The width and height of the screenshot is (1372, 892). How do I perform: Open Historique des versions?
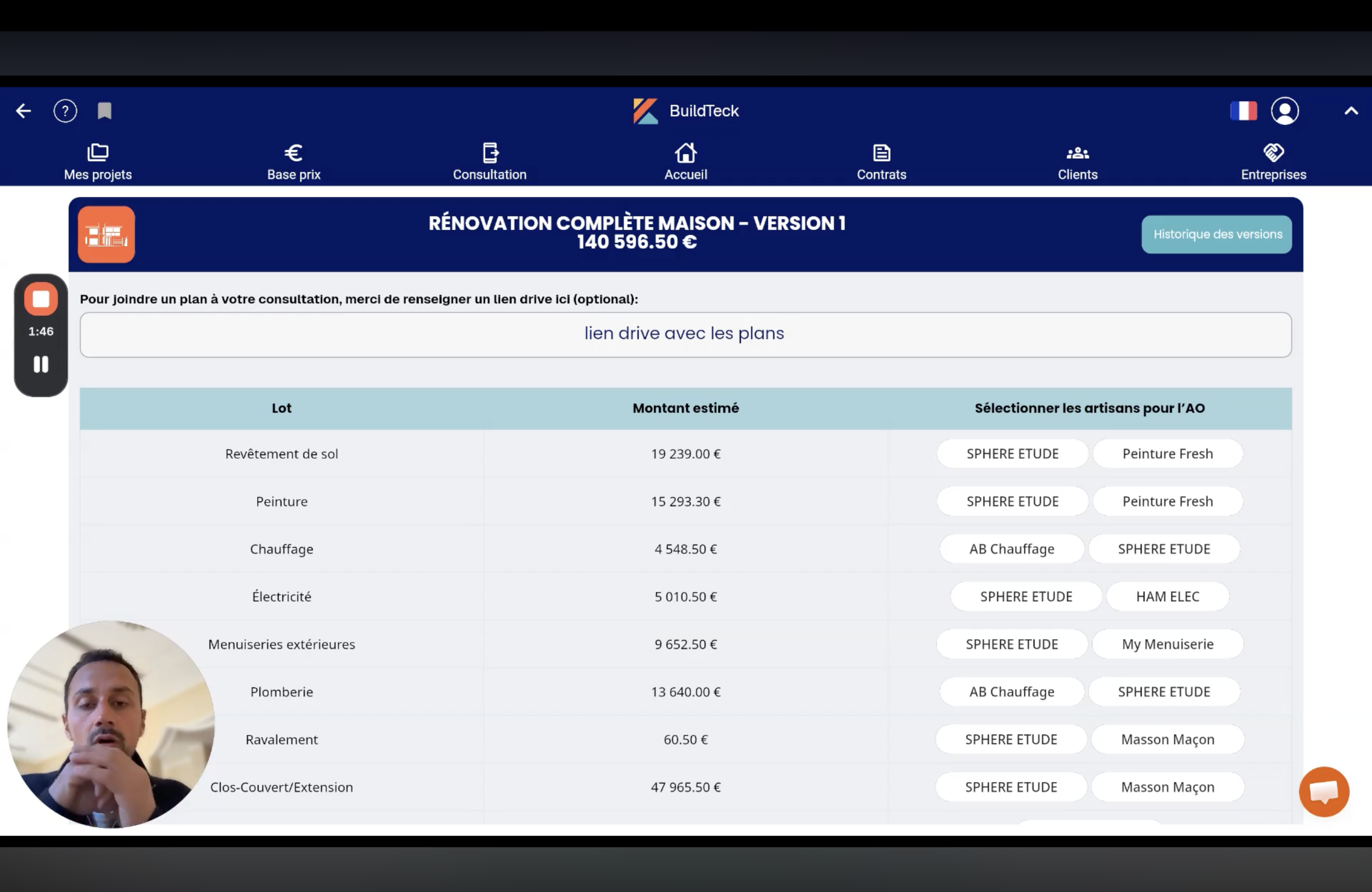(1216, 234)
